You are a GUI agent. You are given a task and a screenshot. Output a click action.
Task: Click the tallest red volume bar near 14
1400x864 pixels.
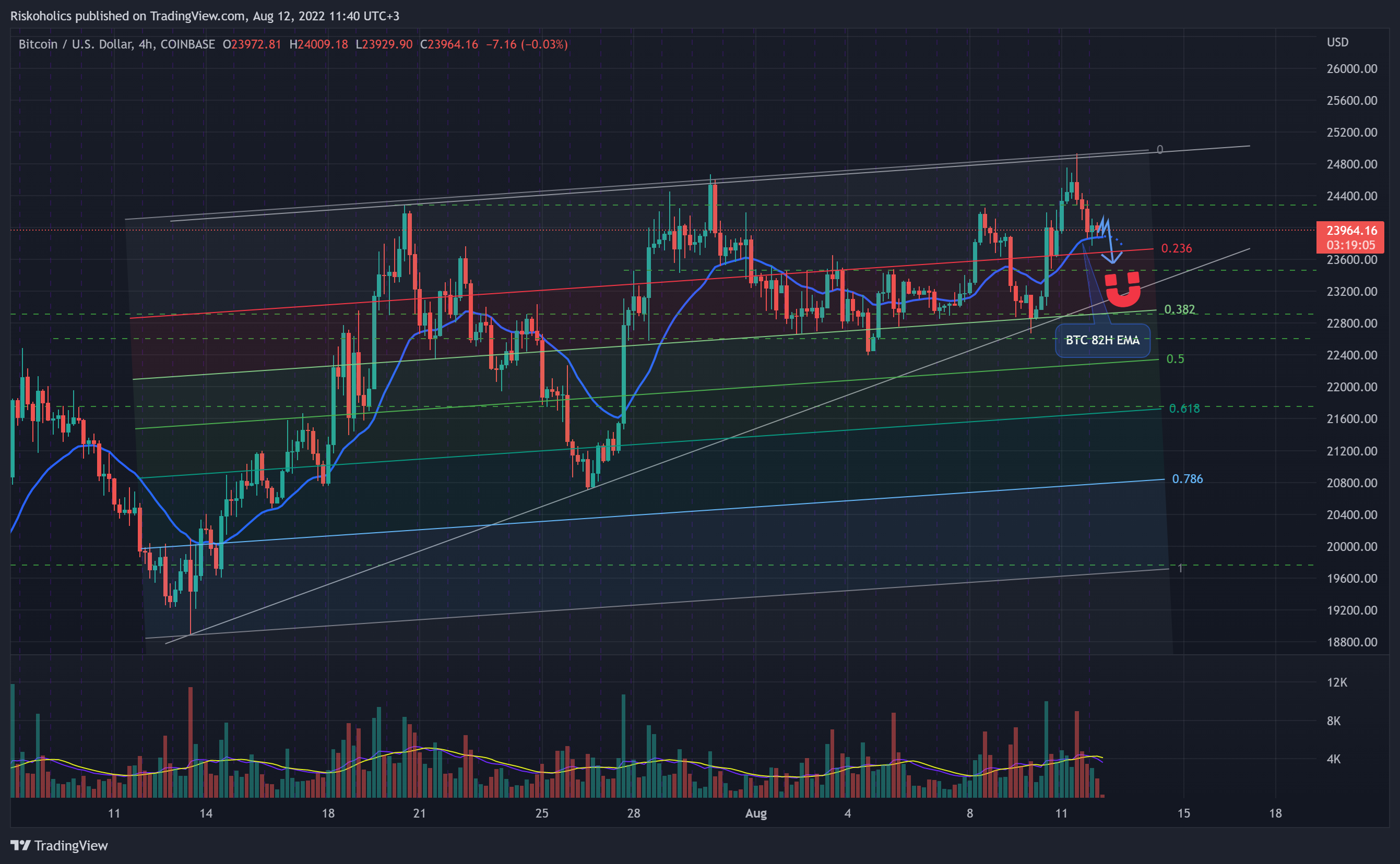pos(191,742)
